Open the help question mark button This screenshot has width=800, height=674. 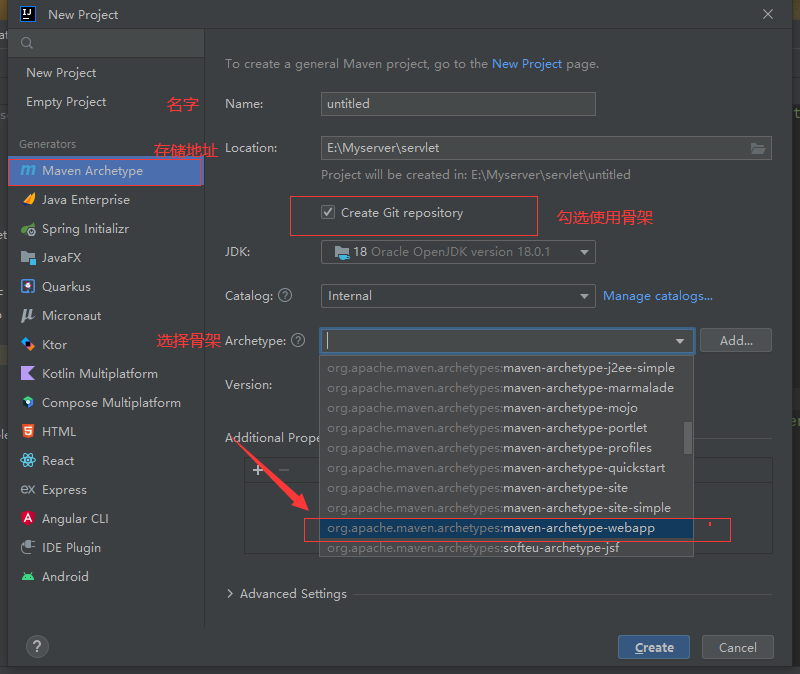(x=37, y=646)
